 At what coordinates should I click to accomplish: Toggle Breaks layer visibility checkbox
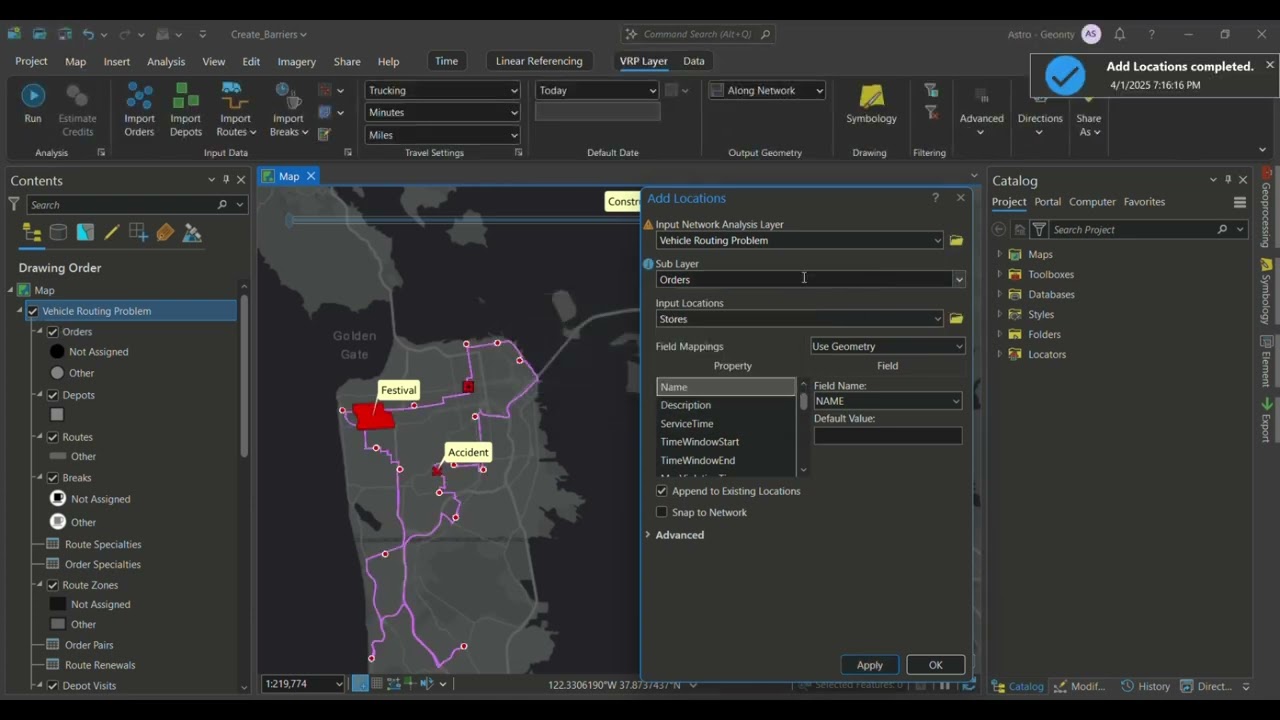53,478
